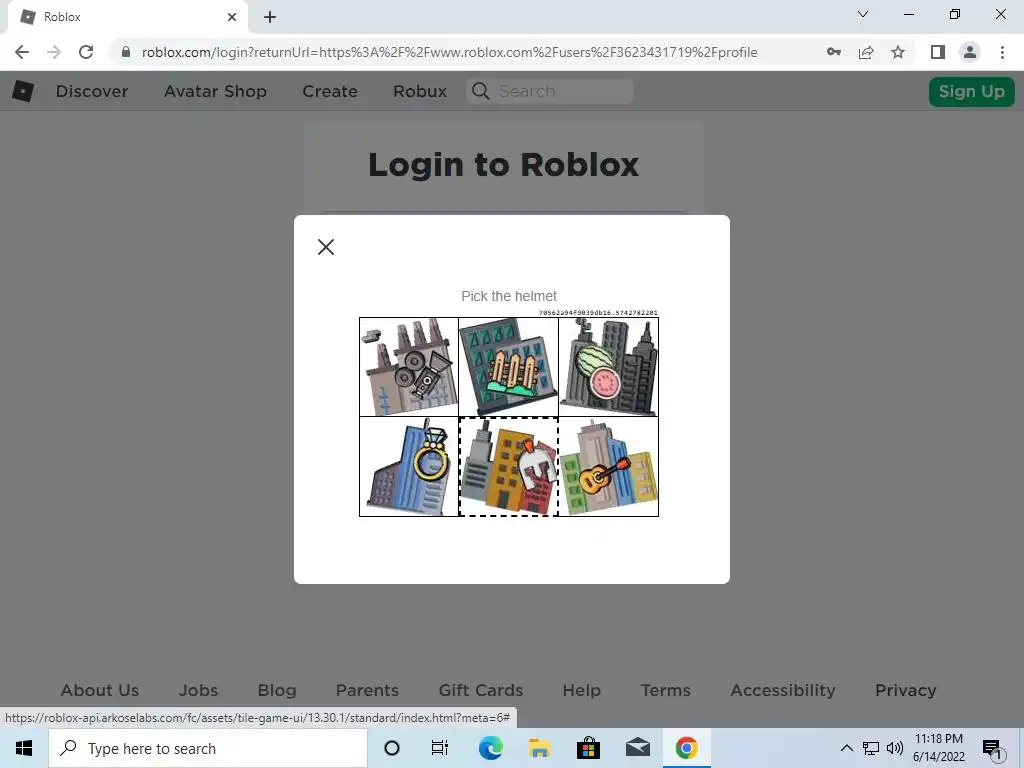Select the film camera tile

pyautogui.click(x=409, y=367)
